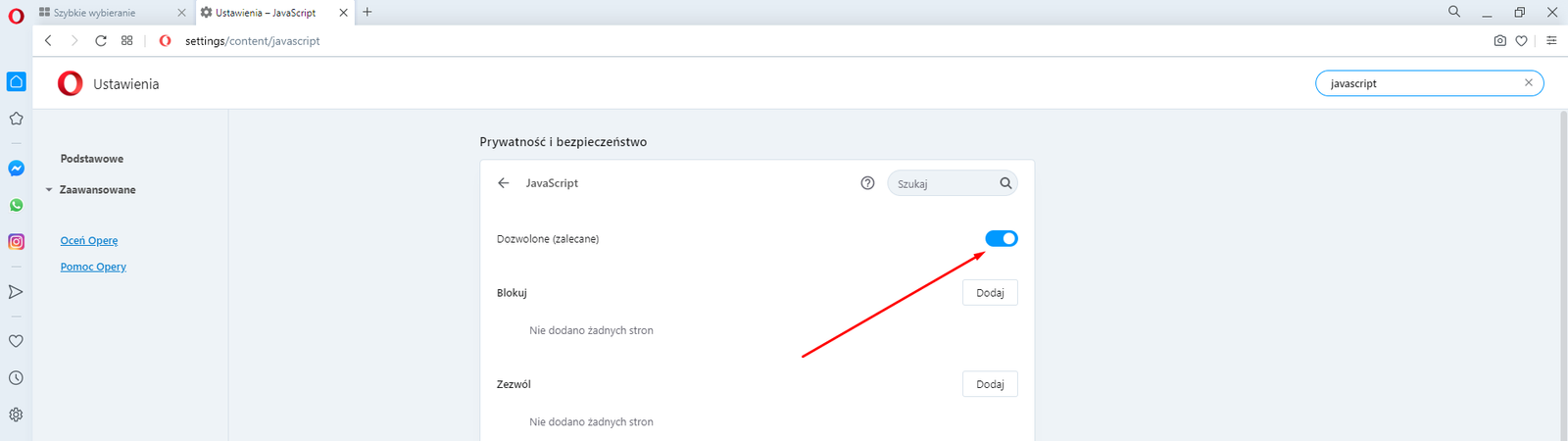Screen dimensions: 1568x441
Task: Open Messenger in the Opera sidebar
Action: point(17,169)
